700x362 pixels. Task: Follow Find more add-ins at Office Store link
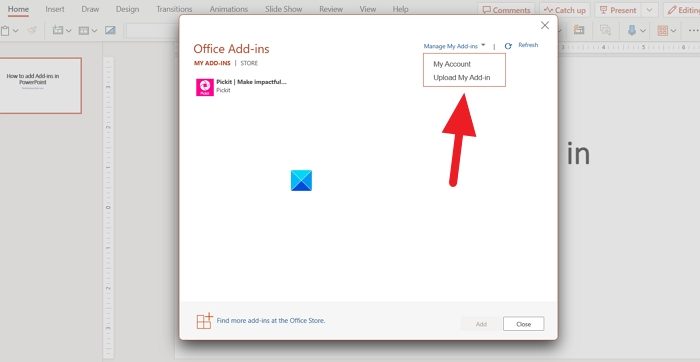271,320
